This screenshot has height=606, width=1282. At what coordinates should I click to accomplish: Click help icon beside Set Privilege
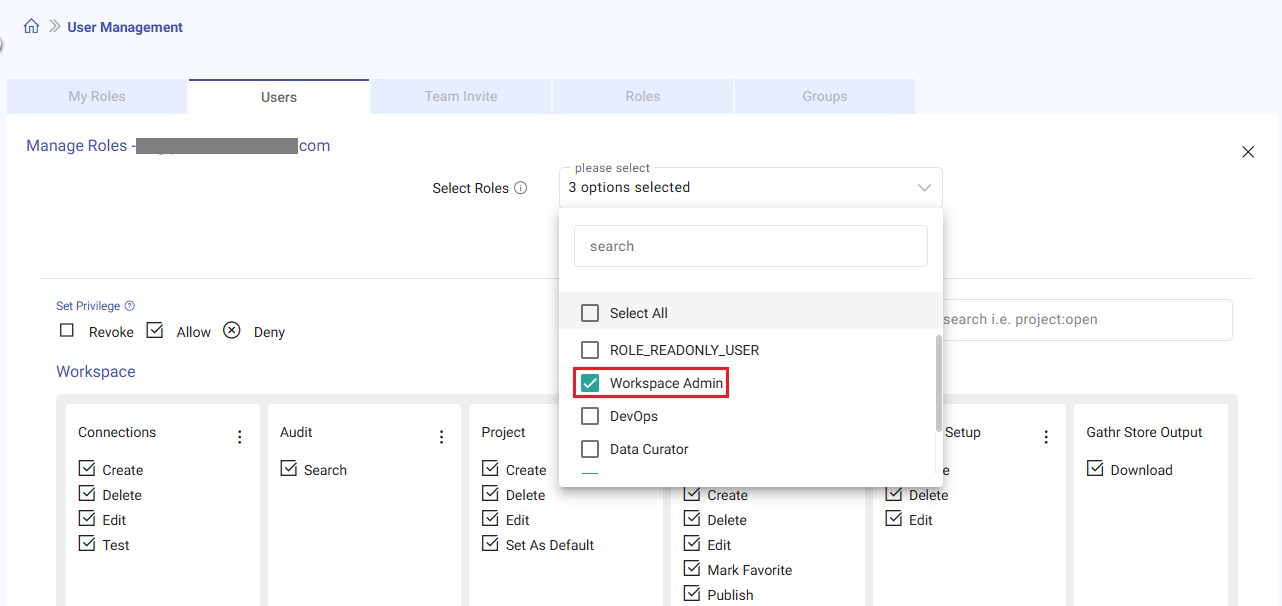pos(129,306)
